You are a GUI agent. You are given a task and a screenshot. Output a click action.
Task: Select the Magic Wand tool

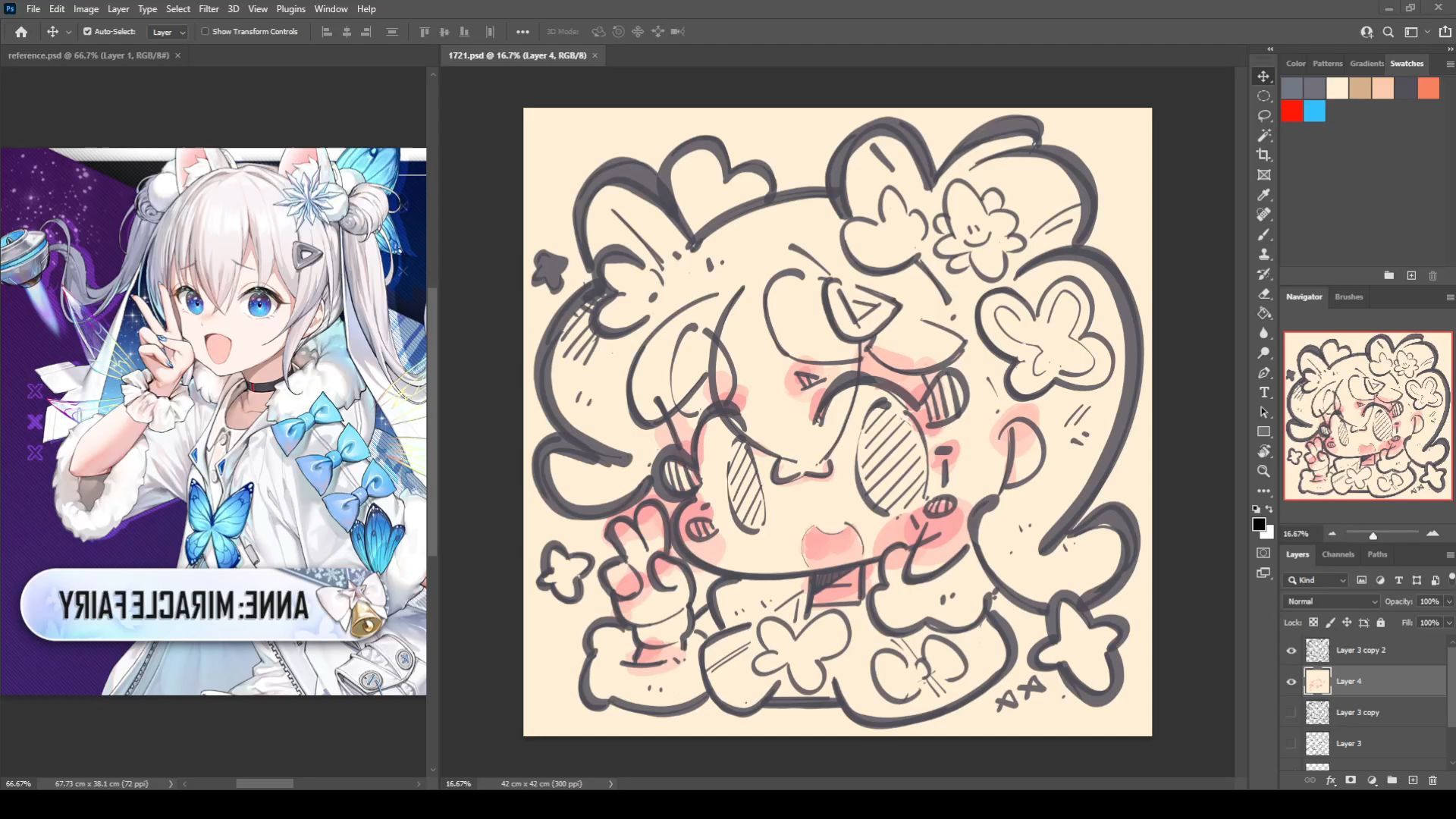(x=1263, y=135)
